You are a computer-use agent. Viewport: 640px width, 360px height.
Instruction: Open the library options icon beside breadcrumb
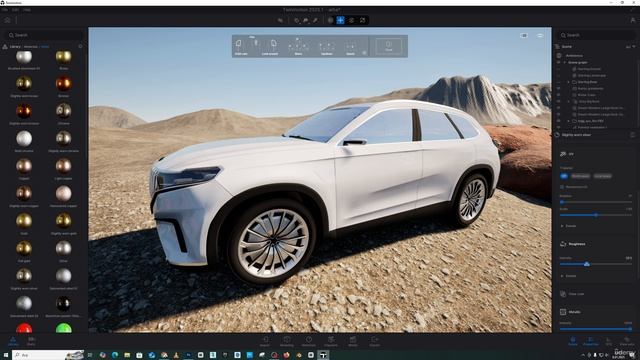(x=80, y=47)
